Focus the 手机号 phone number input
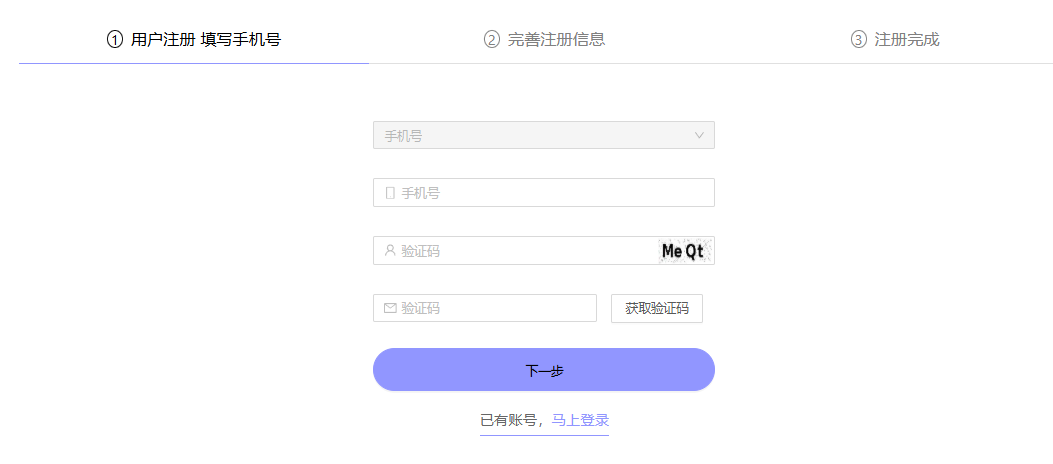Screen dimensions: 1053x464 pos(543,193)
